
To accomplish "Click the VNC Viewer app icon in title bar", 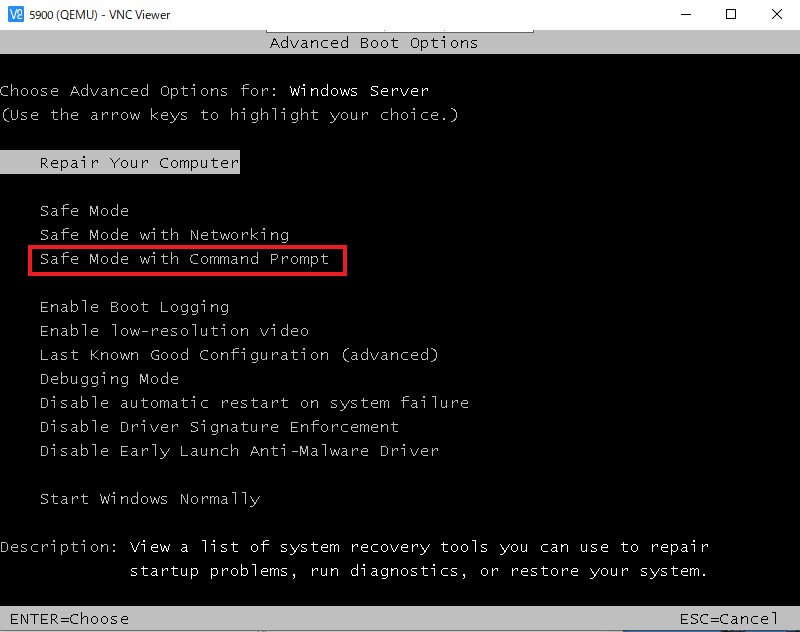I will click(15, 14).
